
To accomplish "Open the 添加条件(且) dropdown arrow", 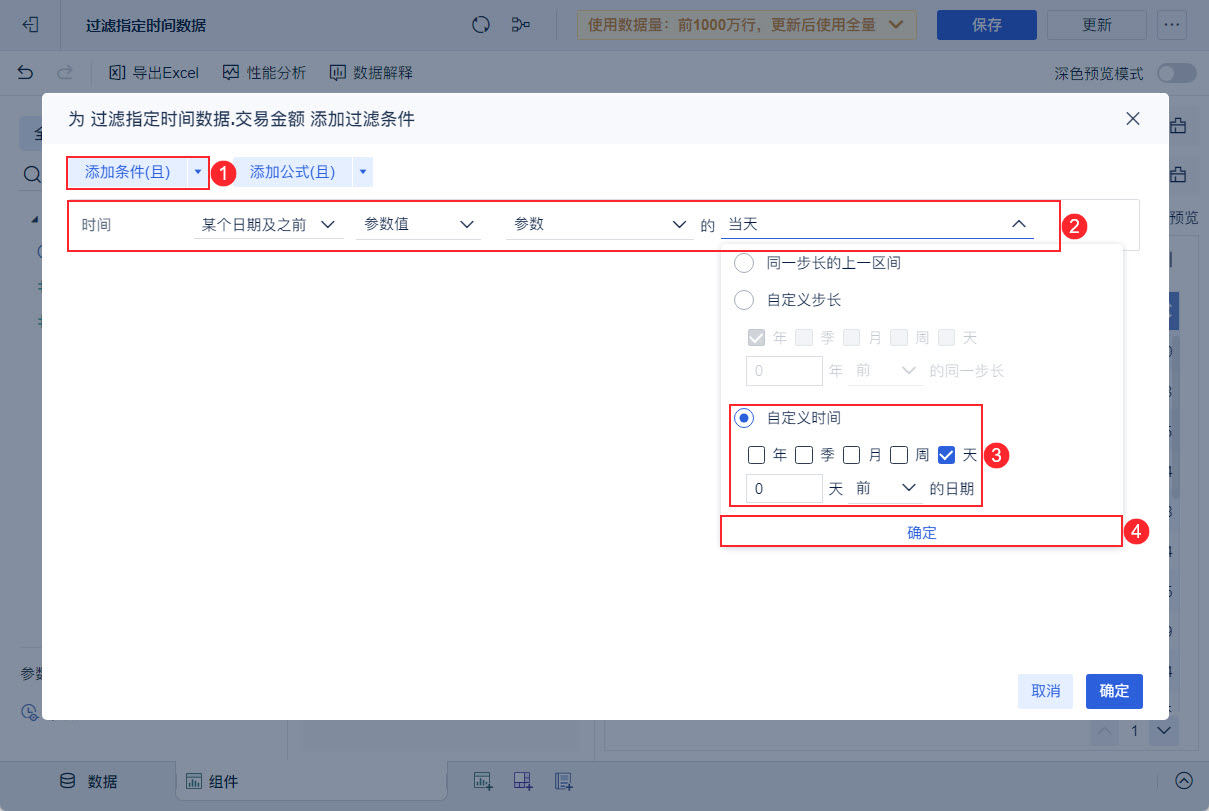I will (x=198, y=172).
